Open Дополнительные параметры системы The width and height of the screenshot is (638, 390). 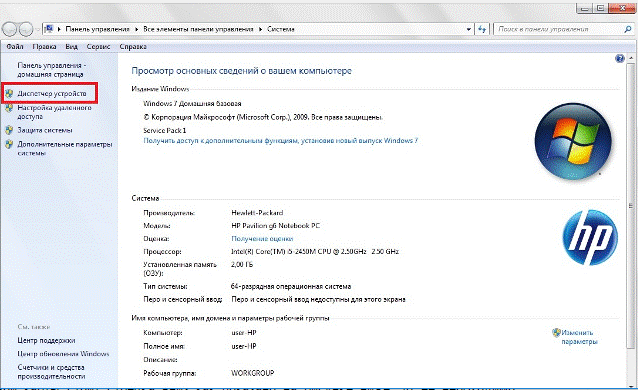click(x=64, y=149)
